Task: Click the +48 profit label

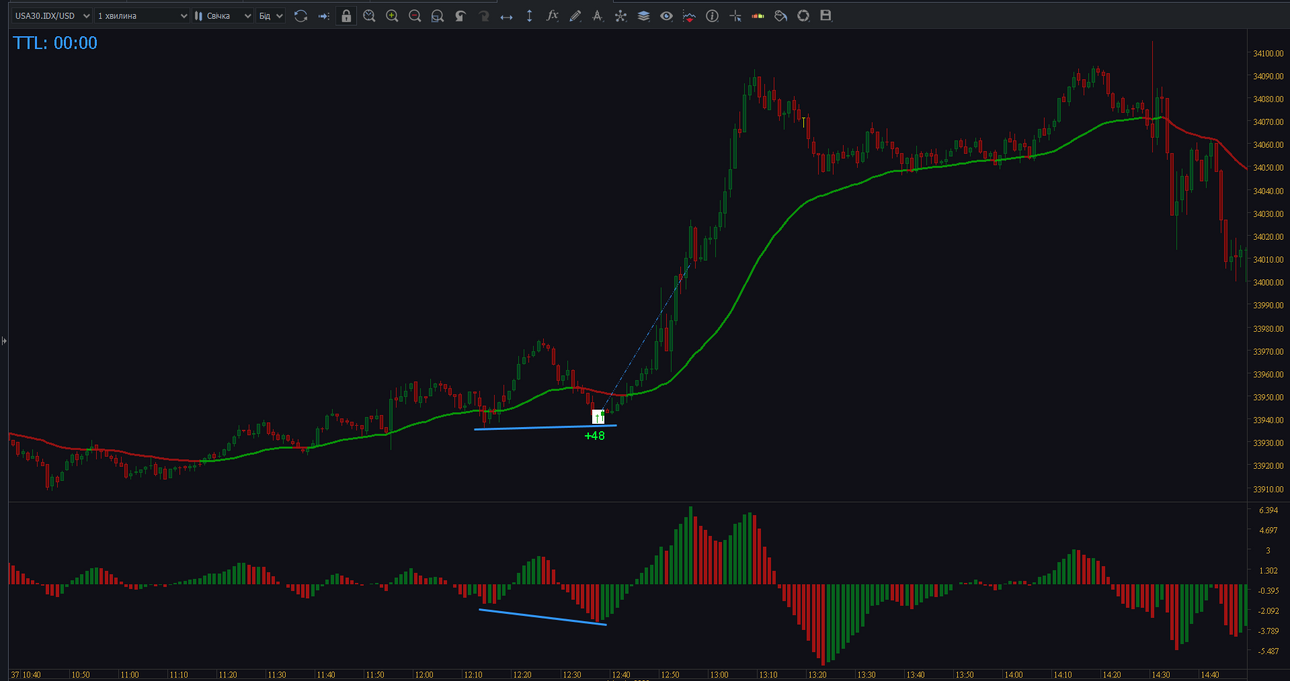Action: tap(594, 436)
